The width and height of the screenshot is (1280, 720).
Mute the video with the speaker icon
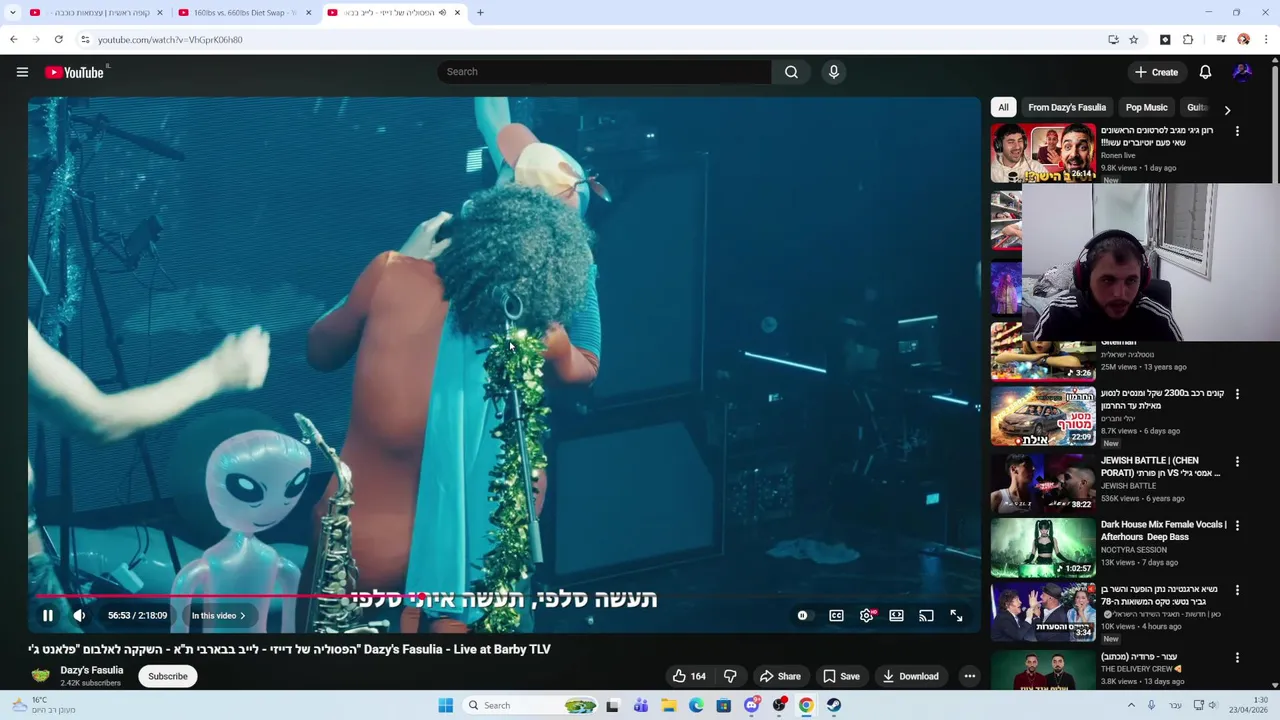tap(79, 616)
